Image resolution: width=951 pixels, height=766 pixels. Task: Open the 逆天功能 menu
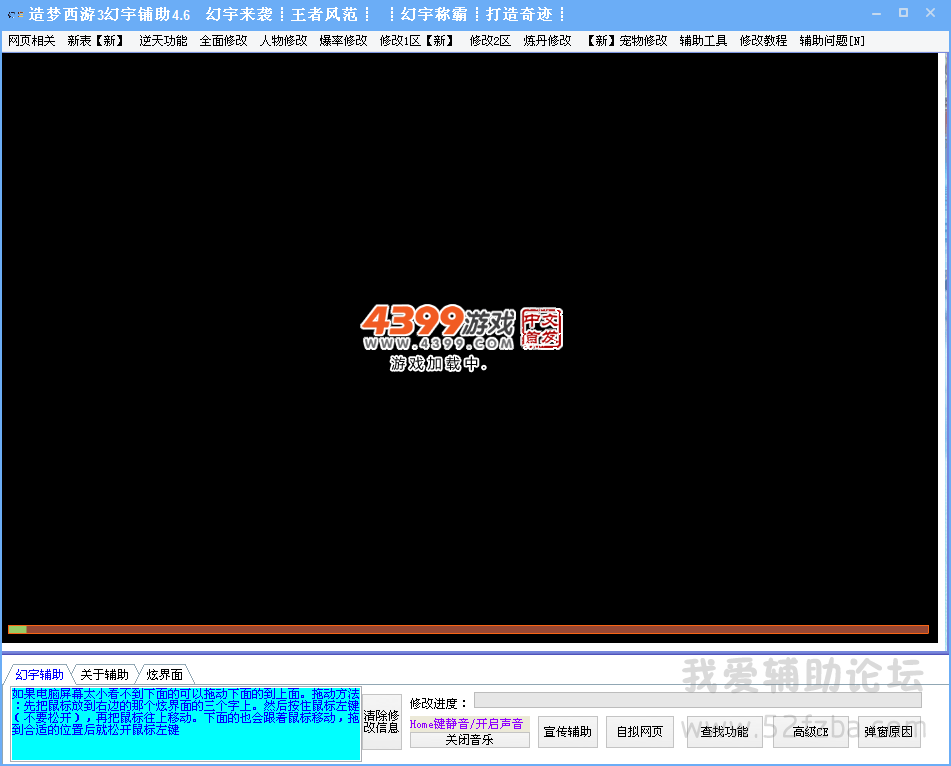(x=163, y=41)
